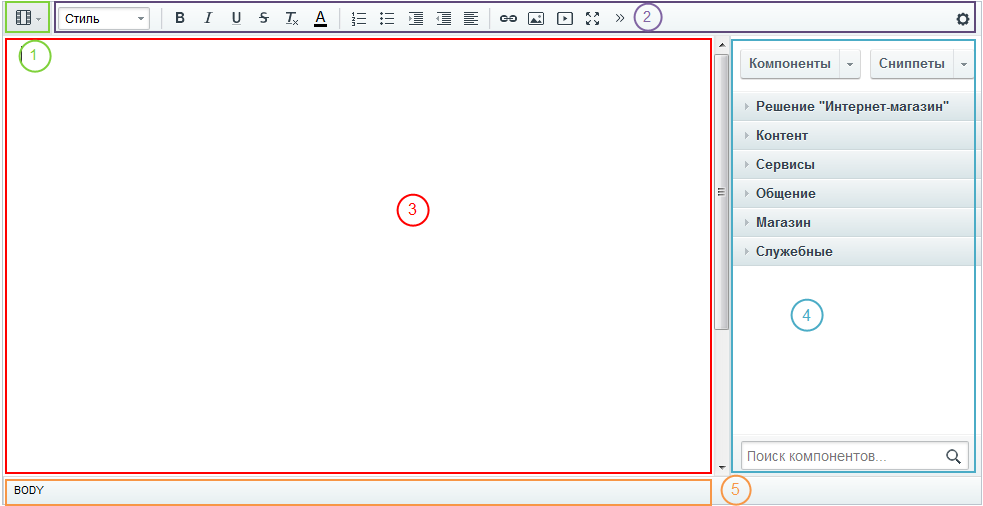983x506 pixels.
Task: Click the Компоненты button
Action: 790,64
